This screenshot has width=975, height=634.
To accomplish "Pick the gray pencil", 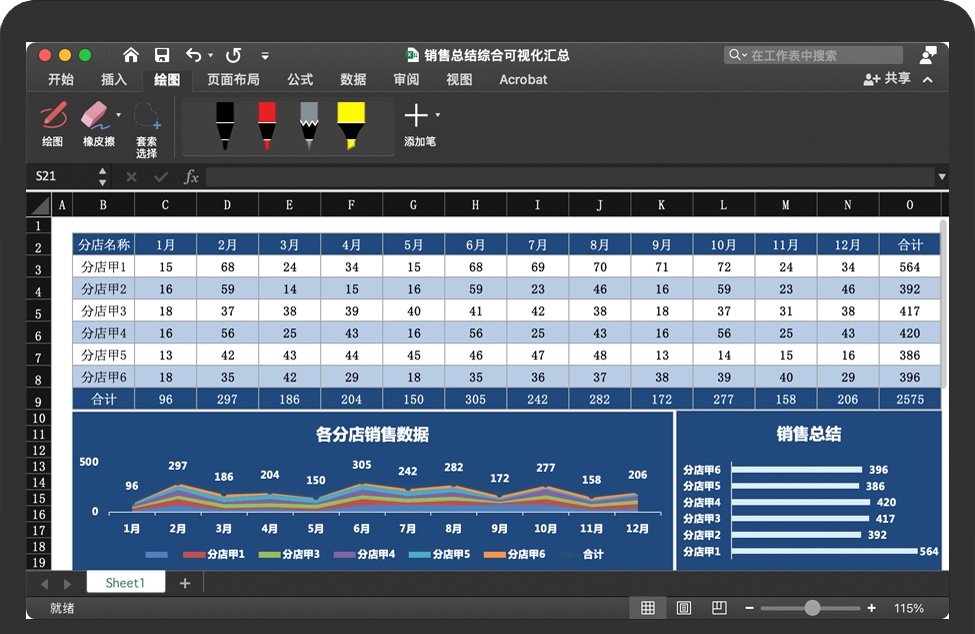I will click(x=309, y=125).
